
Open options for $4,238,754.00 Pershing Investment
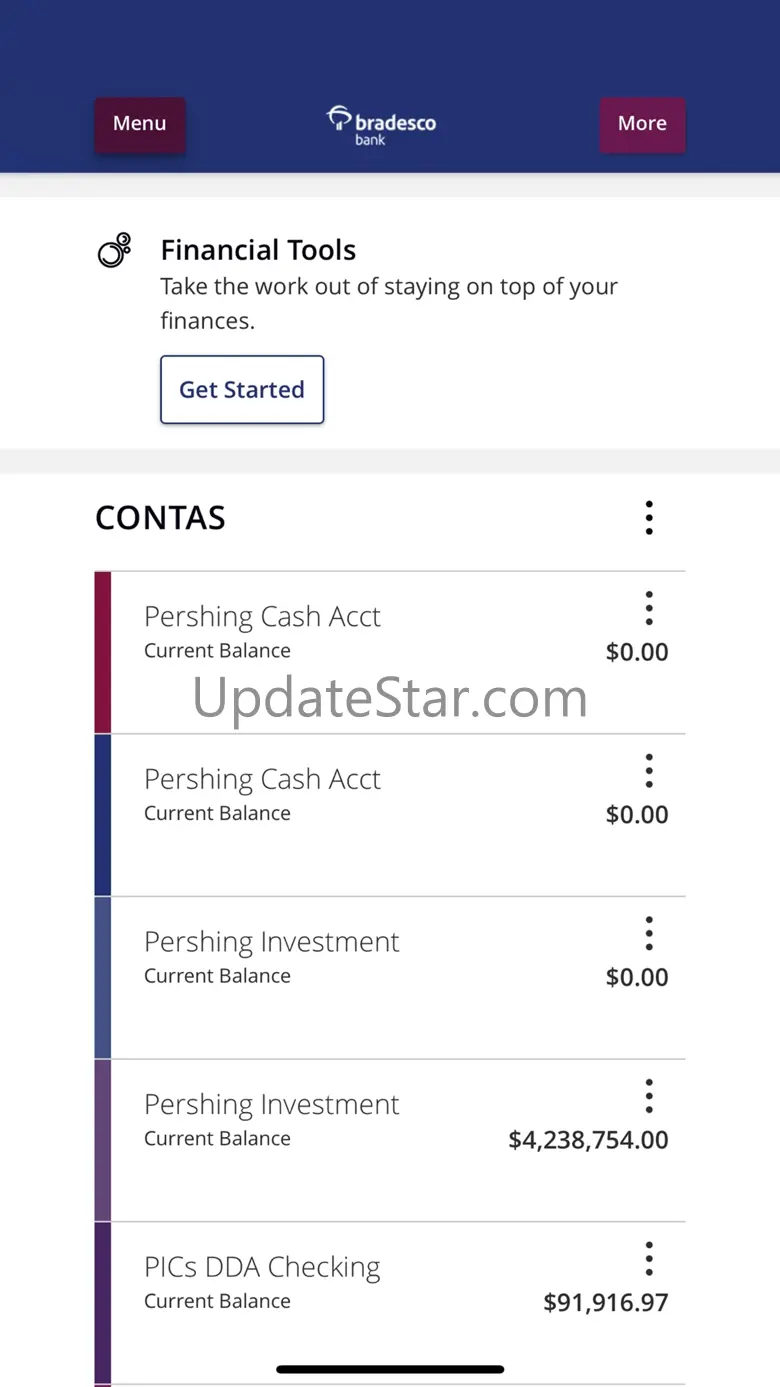point(649,1096)
